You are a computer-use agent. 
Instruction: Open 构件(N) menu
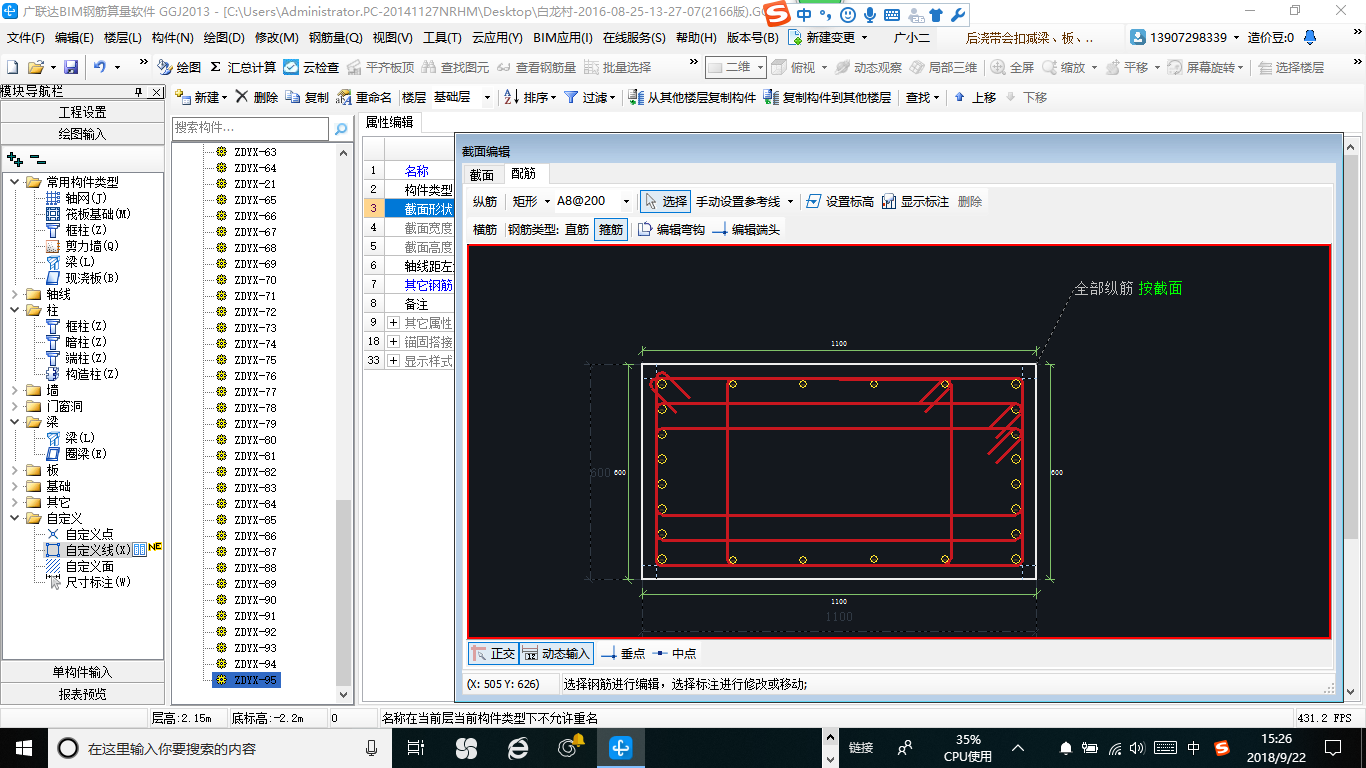coord(172,37)
